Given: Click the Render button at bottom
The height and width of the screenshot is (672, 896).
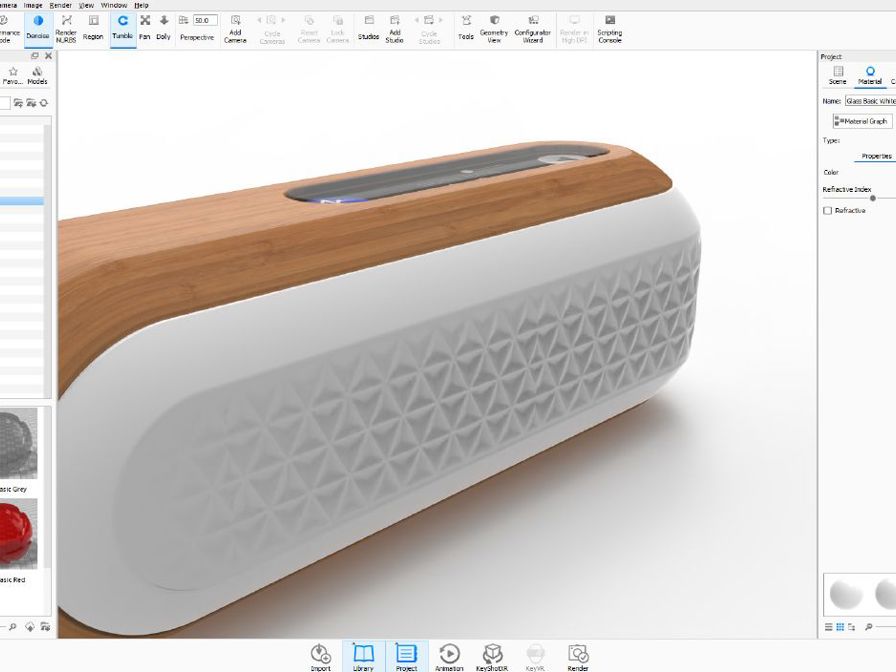Looking at the screenshot, I should 578,656.
